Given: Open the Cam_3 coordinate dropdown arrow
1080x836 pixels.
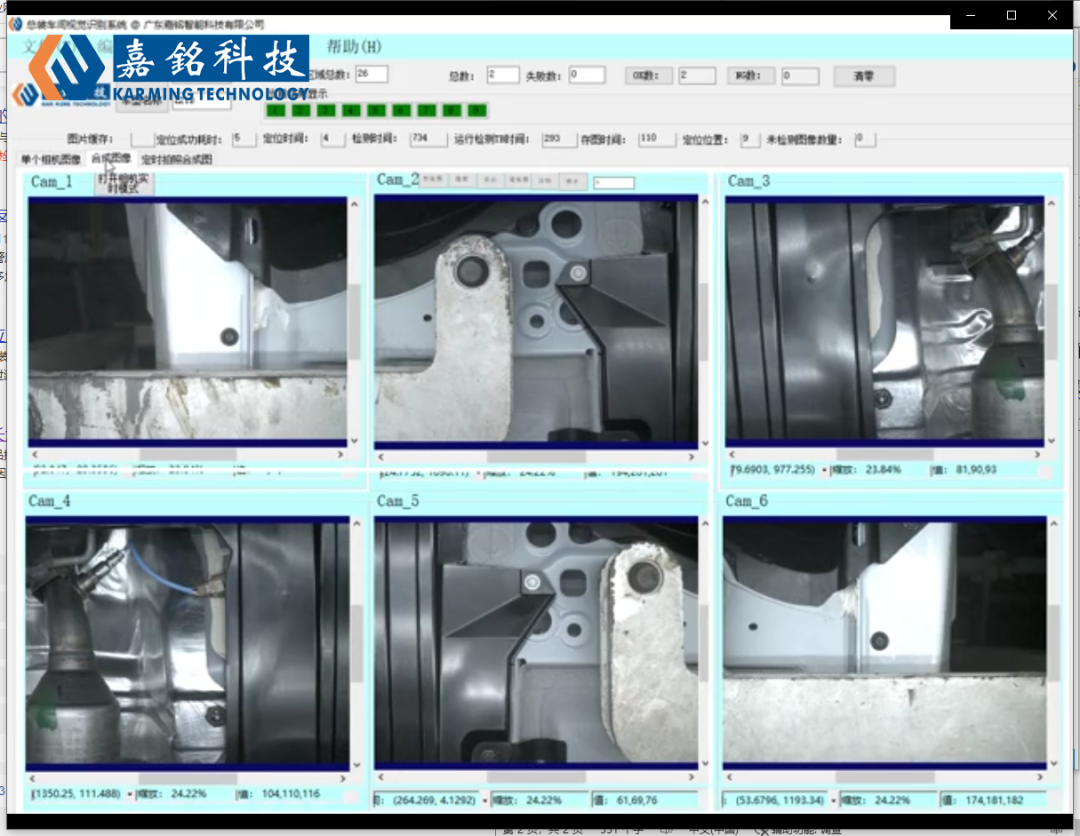Looking at the screenshot, I should pyautogui.click(x=824, y=470).
